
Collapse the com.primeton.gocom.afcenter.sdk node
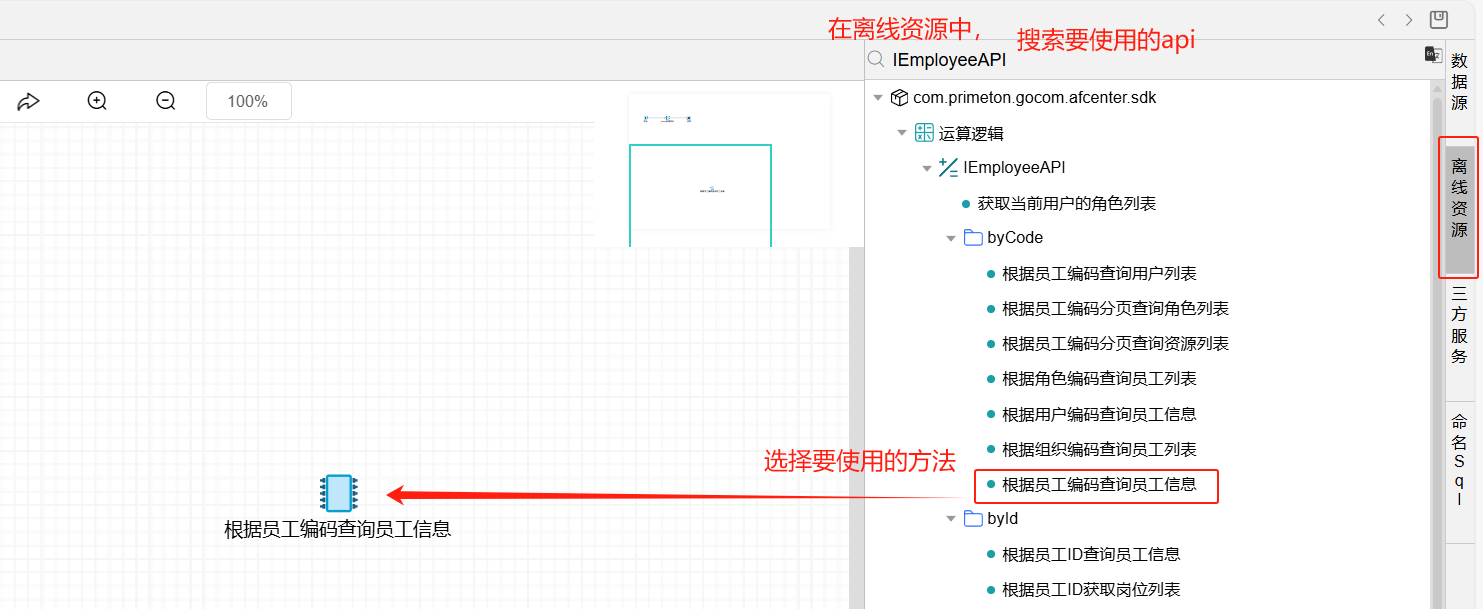[878, 98]
